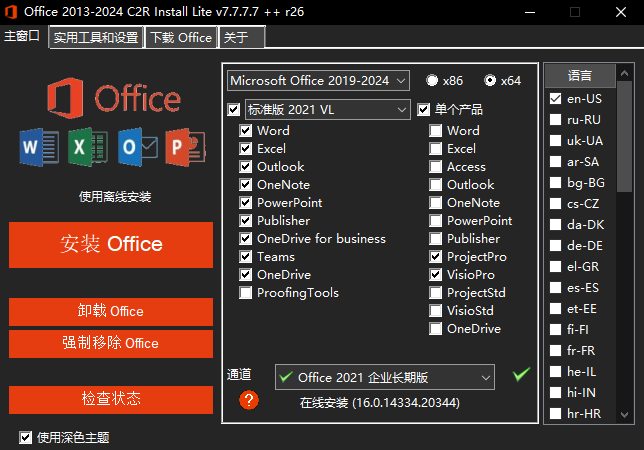Image resolution: width=644 pixels, height=450 pixels.
Task: Enable the ProofingTools checkbox
Action: coord(246,293)
